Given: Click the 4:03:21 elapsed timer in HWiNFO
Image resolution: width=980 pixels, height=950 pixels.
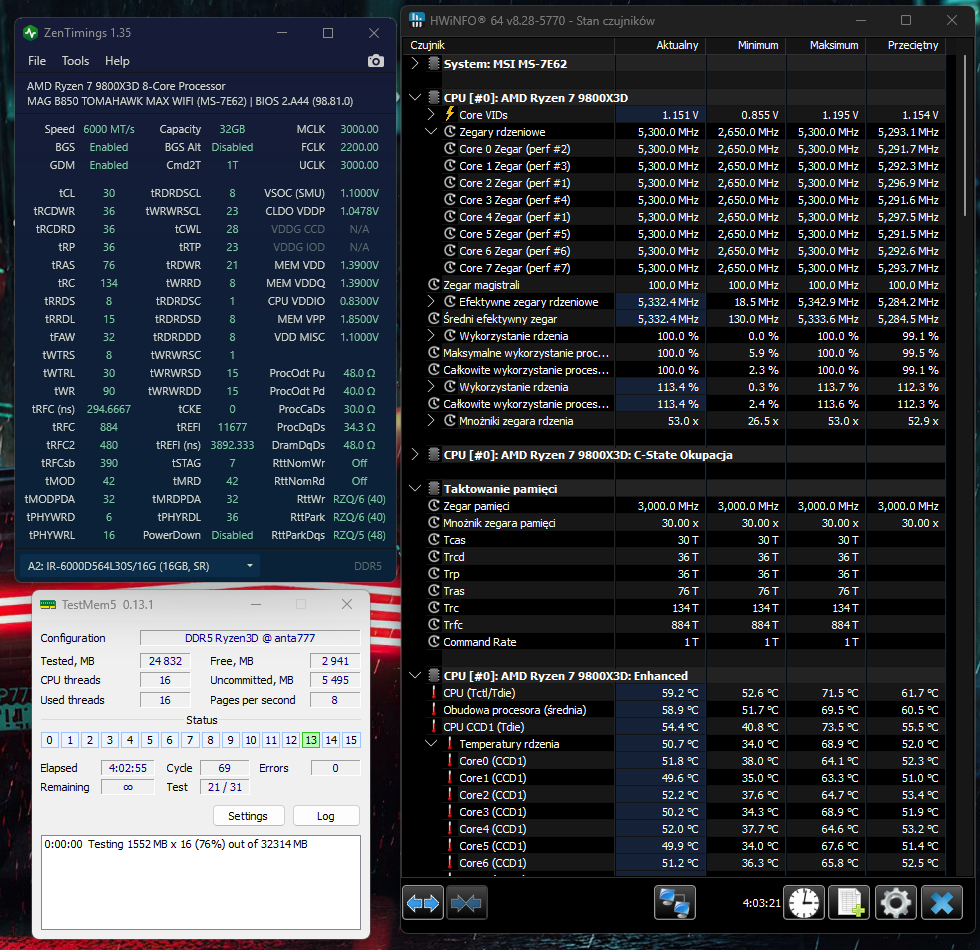Looking at the screenshot, I should tap(761, 903).
